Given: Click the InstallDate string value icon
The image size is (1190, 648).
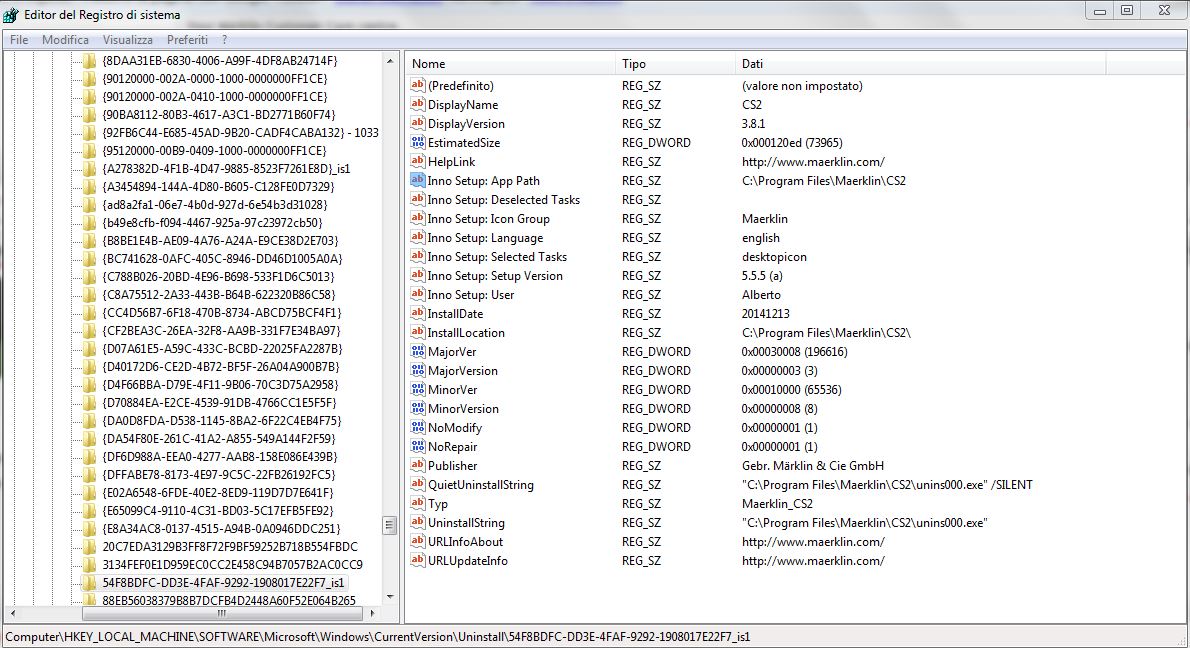Looking at the screenshot, I should click(x=417, y=313).
